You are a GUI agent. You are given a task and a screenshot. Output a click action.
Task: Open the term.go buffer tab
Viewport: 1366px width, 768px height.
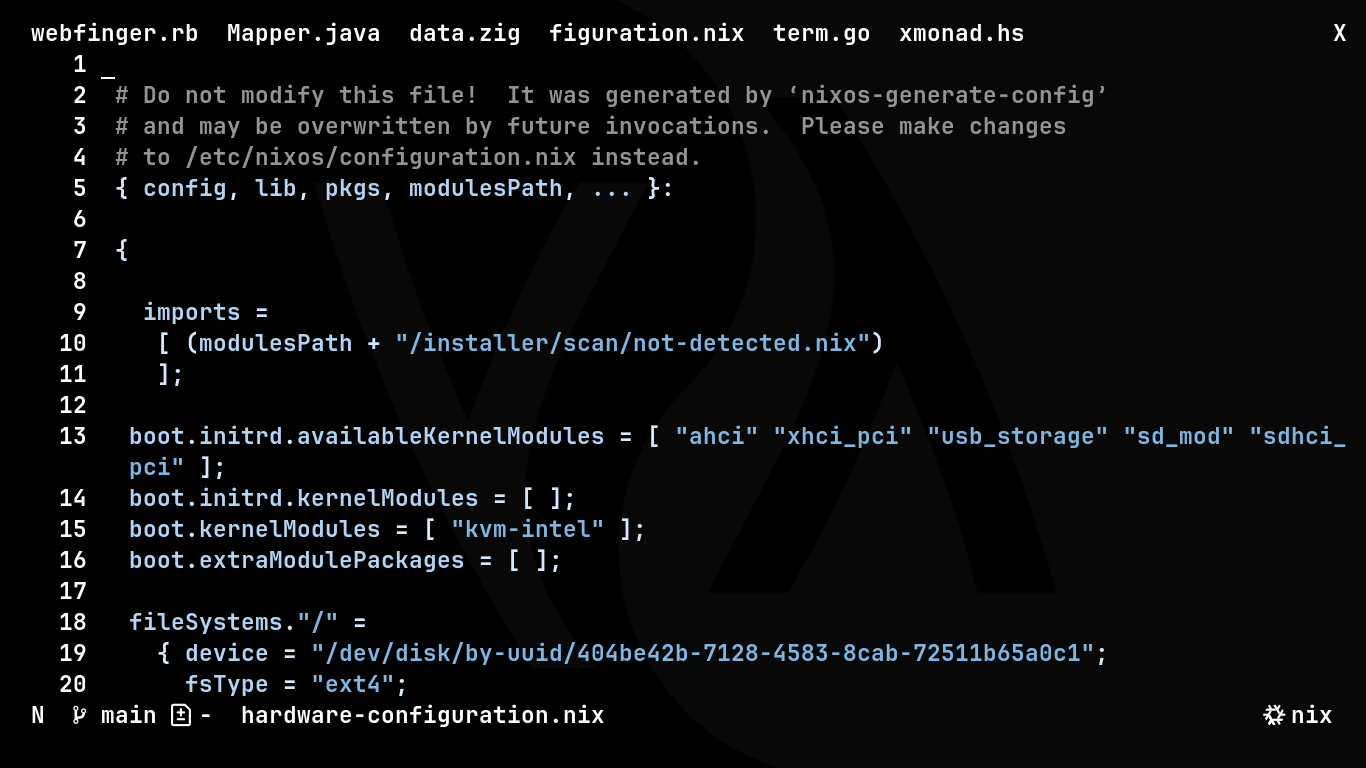(821, 33)
